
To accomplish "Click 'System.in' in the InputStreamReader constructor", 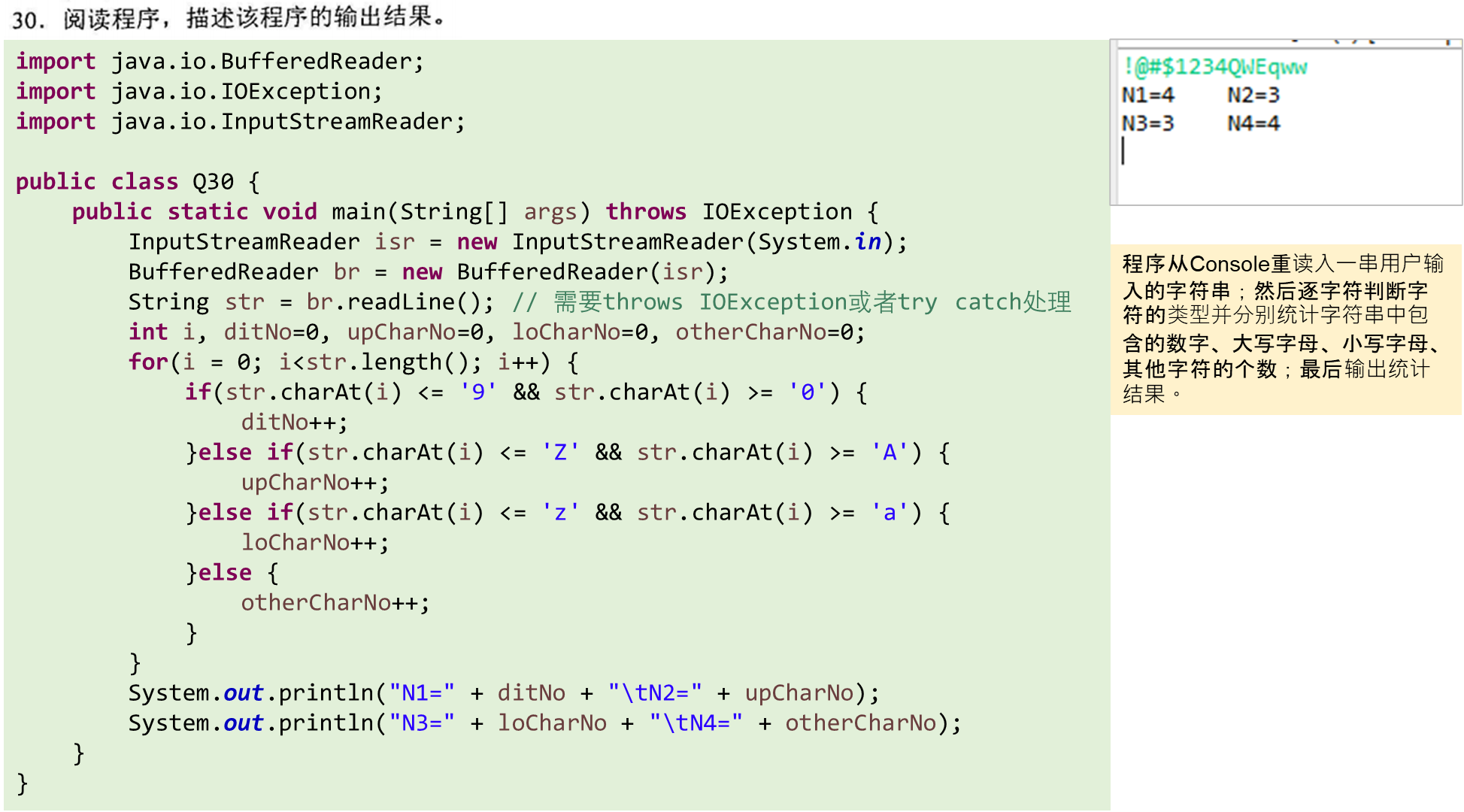I will [819, 242].
